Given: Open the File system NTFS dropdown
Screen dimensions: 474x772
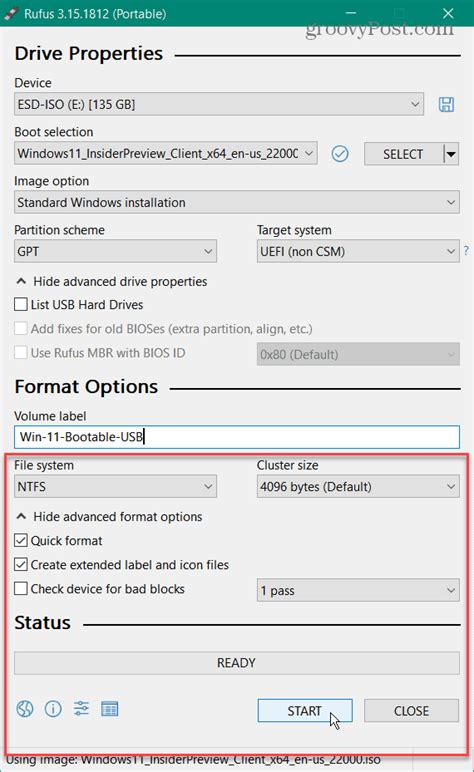Looking at the screenshot, I should (115, 486).
